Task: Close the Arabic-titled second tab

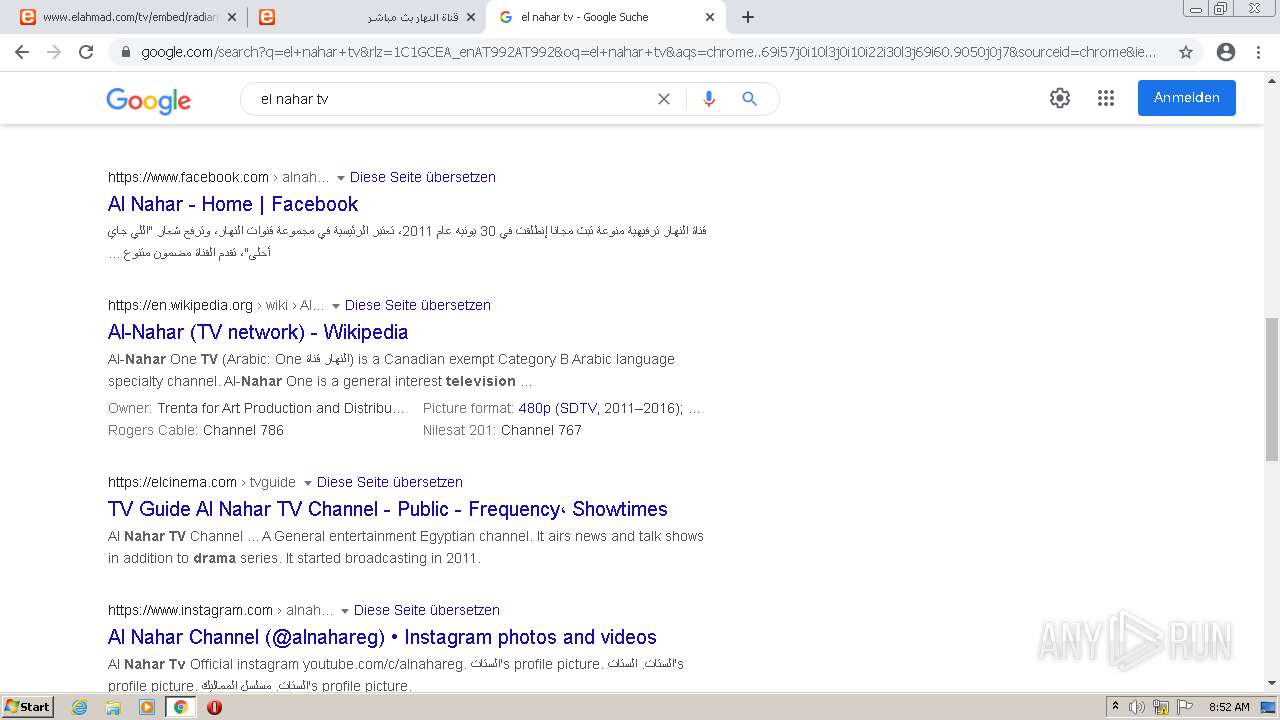Action: tap(471, 17)
